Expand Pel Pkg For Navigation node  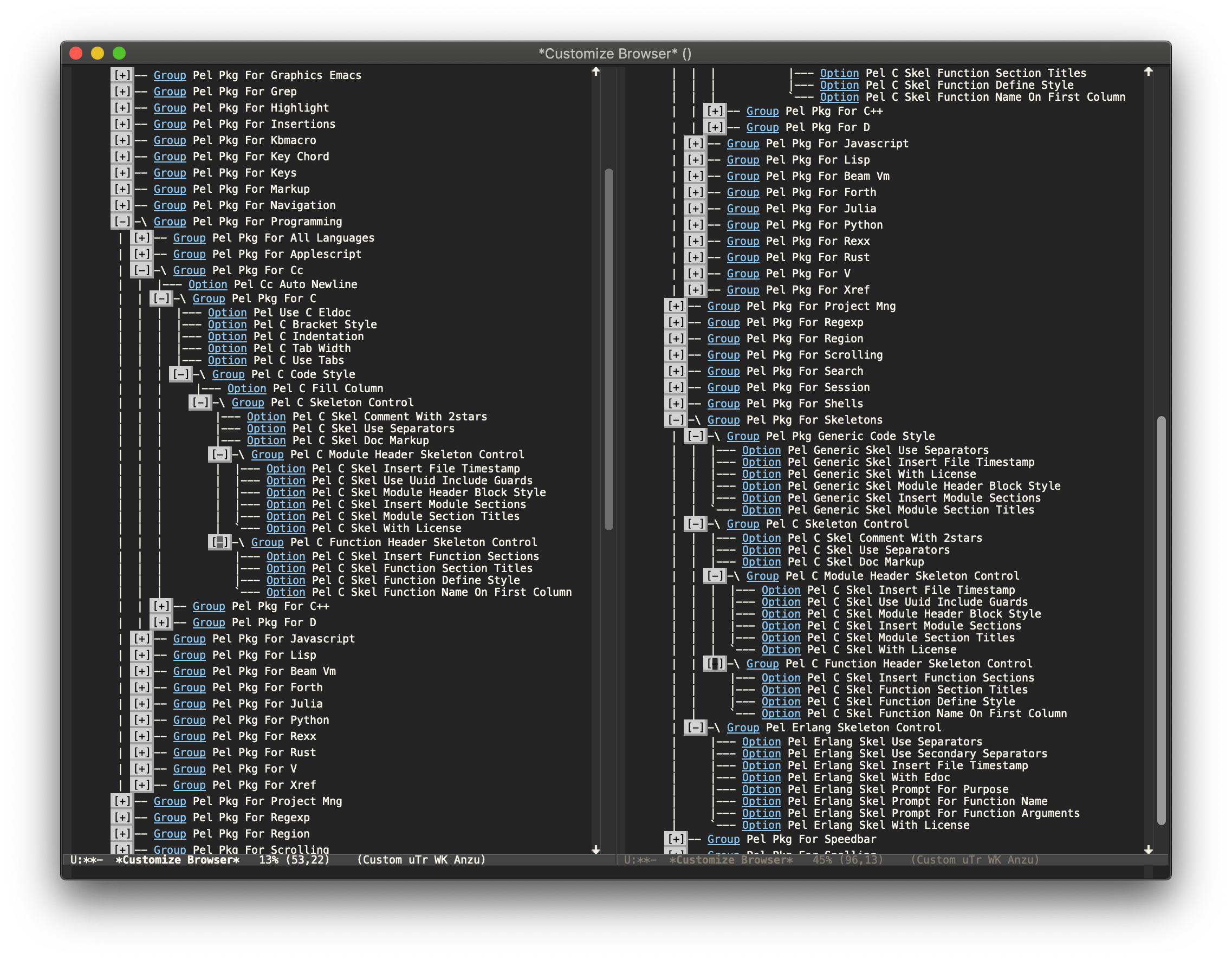click(122, 205)
